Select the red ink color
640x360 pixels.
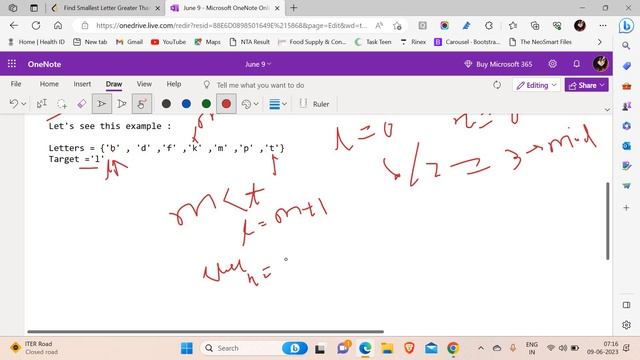[x=226, y=104]
